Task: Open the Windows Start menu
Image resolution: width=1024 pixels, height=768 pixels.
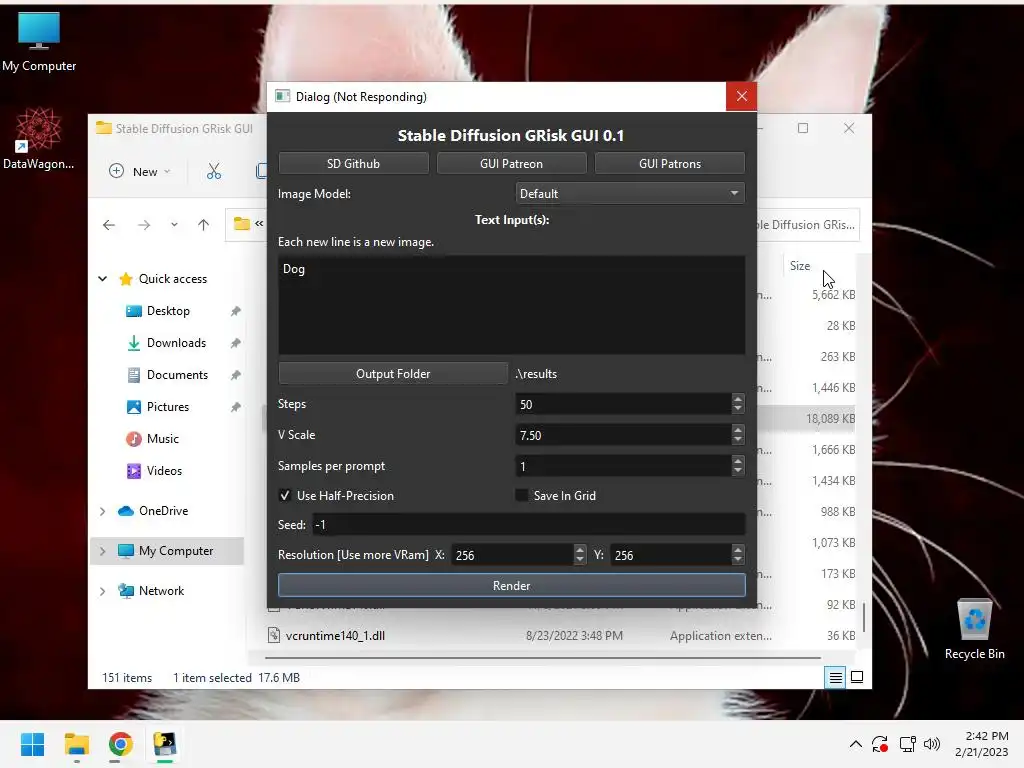Action: 32,744
